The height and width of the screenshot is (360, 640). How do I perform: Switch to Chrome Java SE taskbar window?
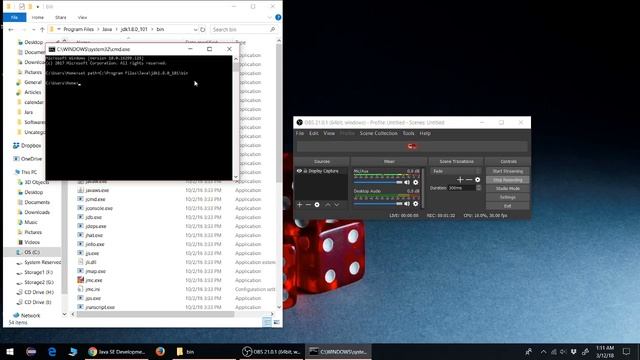(117, 351)
